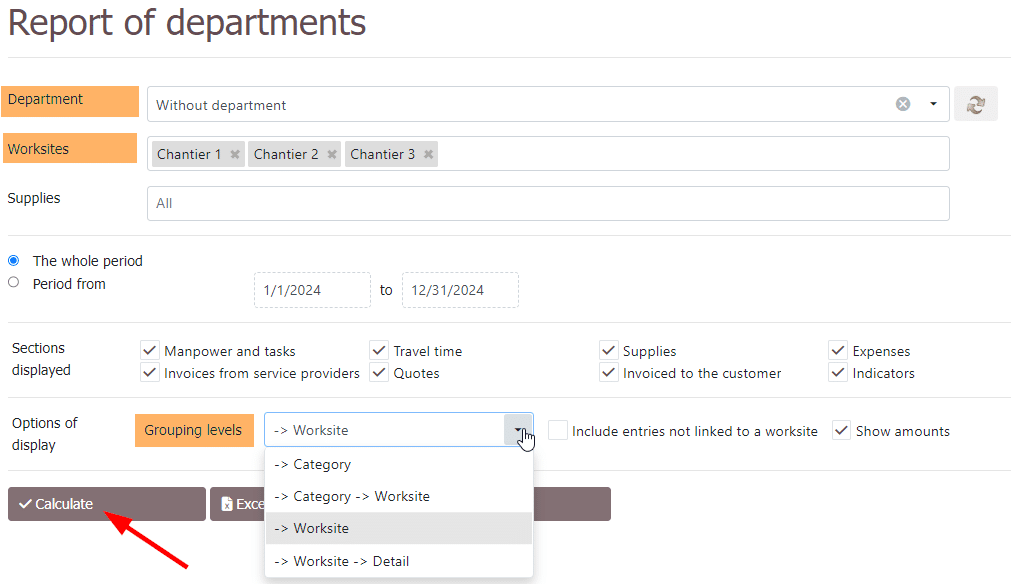Remove Chantier 3 worksite tag
This screenshot has width=1011, height=584.
(428, 154)
